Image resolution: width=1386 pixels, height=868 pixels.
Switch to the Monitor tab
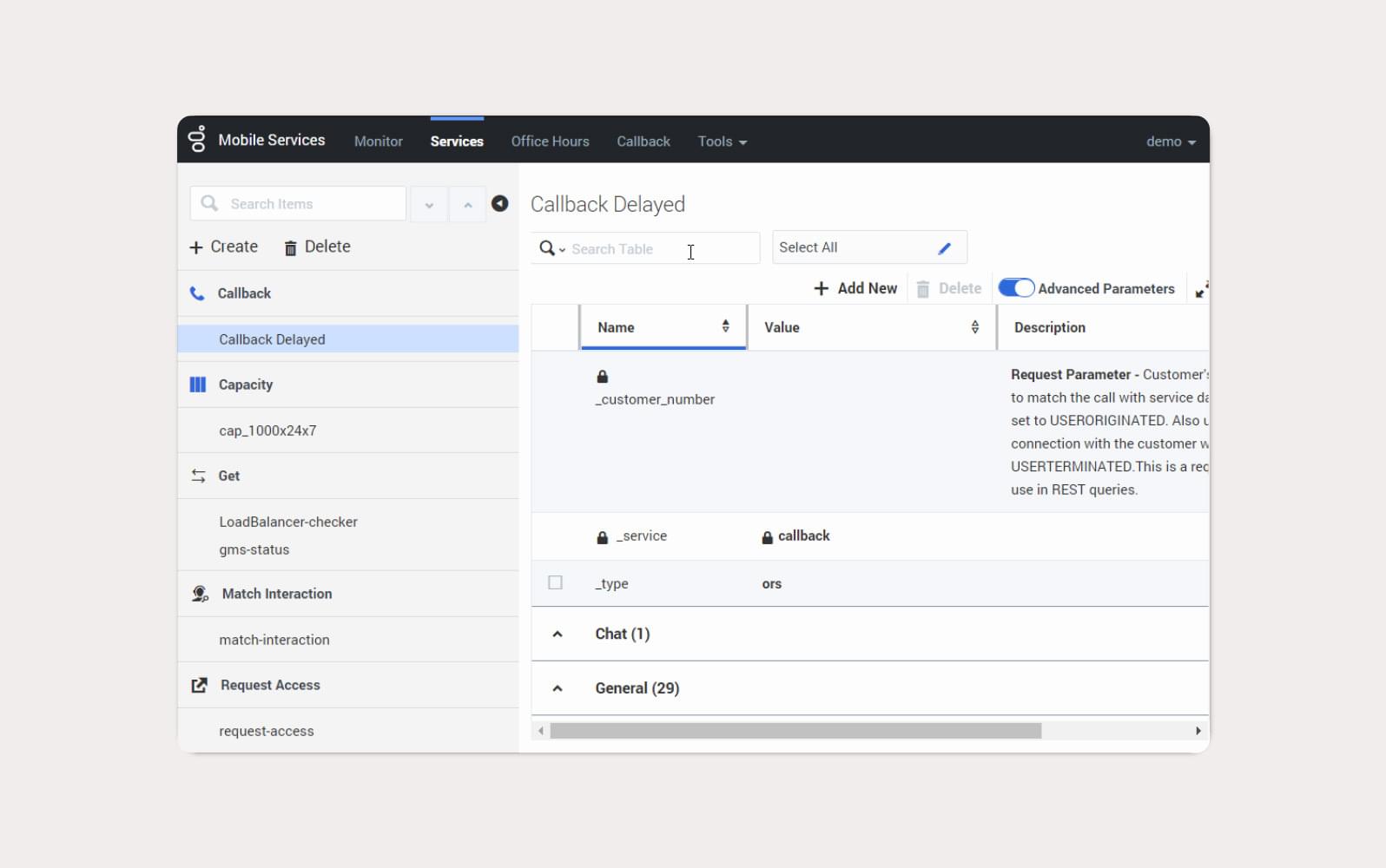coord(378,141)
